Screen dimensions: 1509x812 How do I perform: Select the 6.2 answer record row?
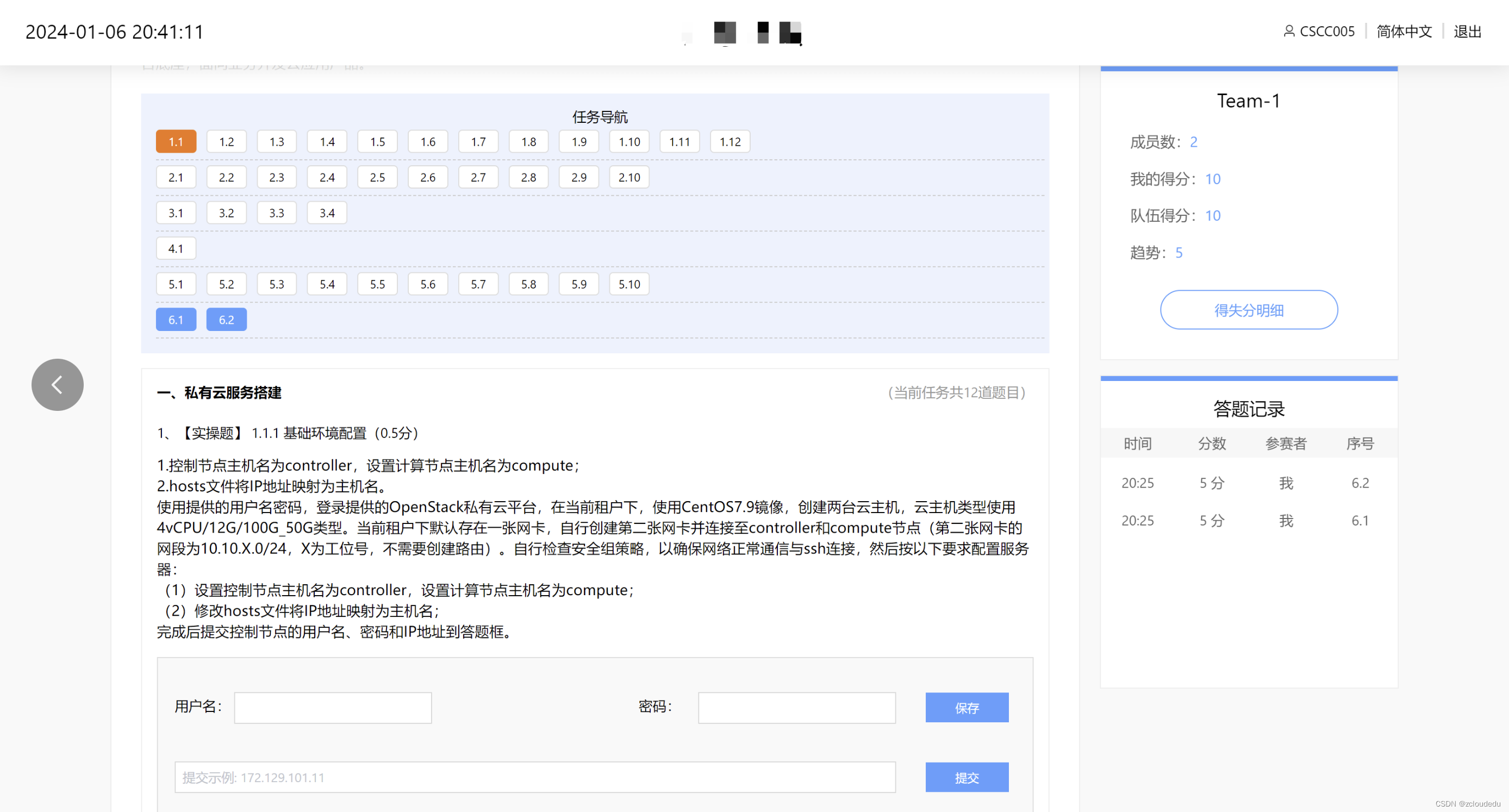pyautogui.click(x=1248, y=483)
